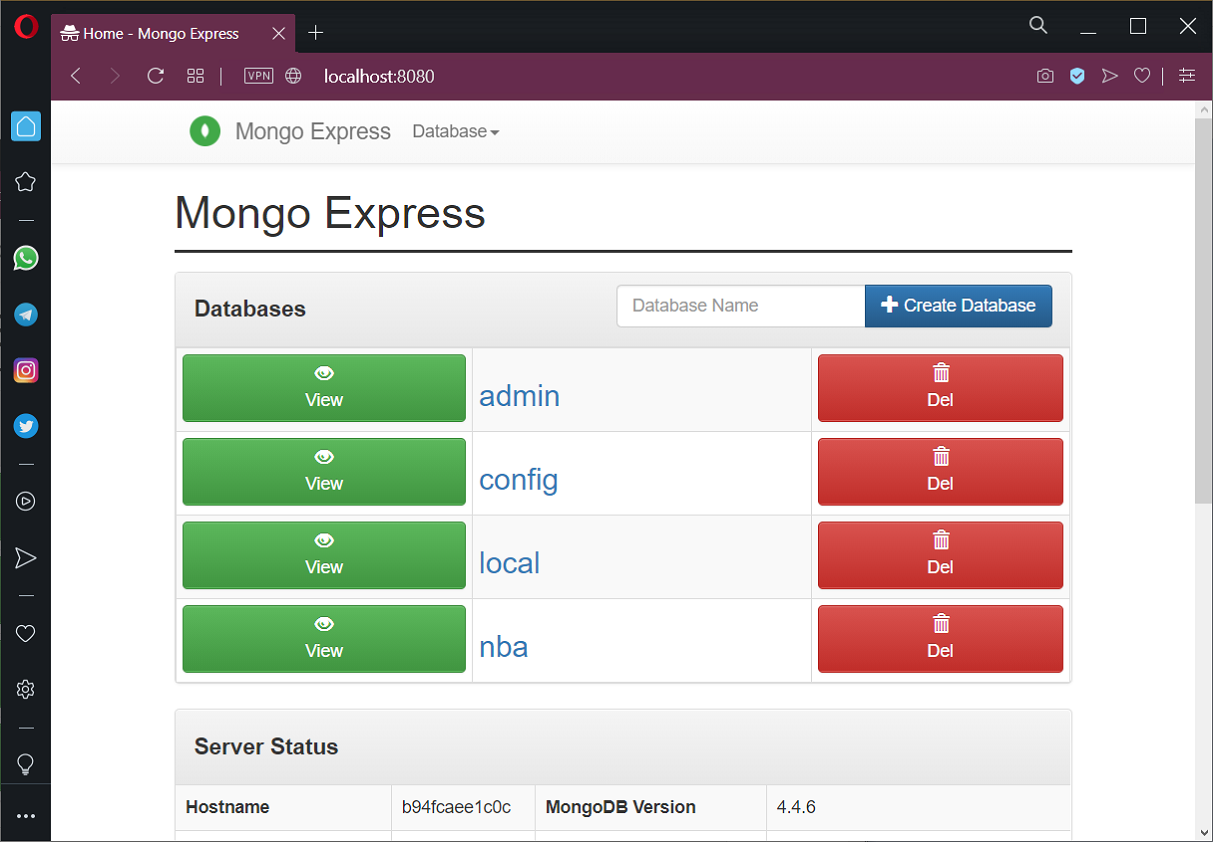
Task: Click the MongoDB Version table label
Action: coord(621,807)
